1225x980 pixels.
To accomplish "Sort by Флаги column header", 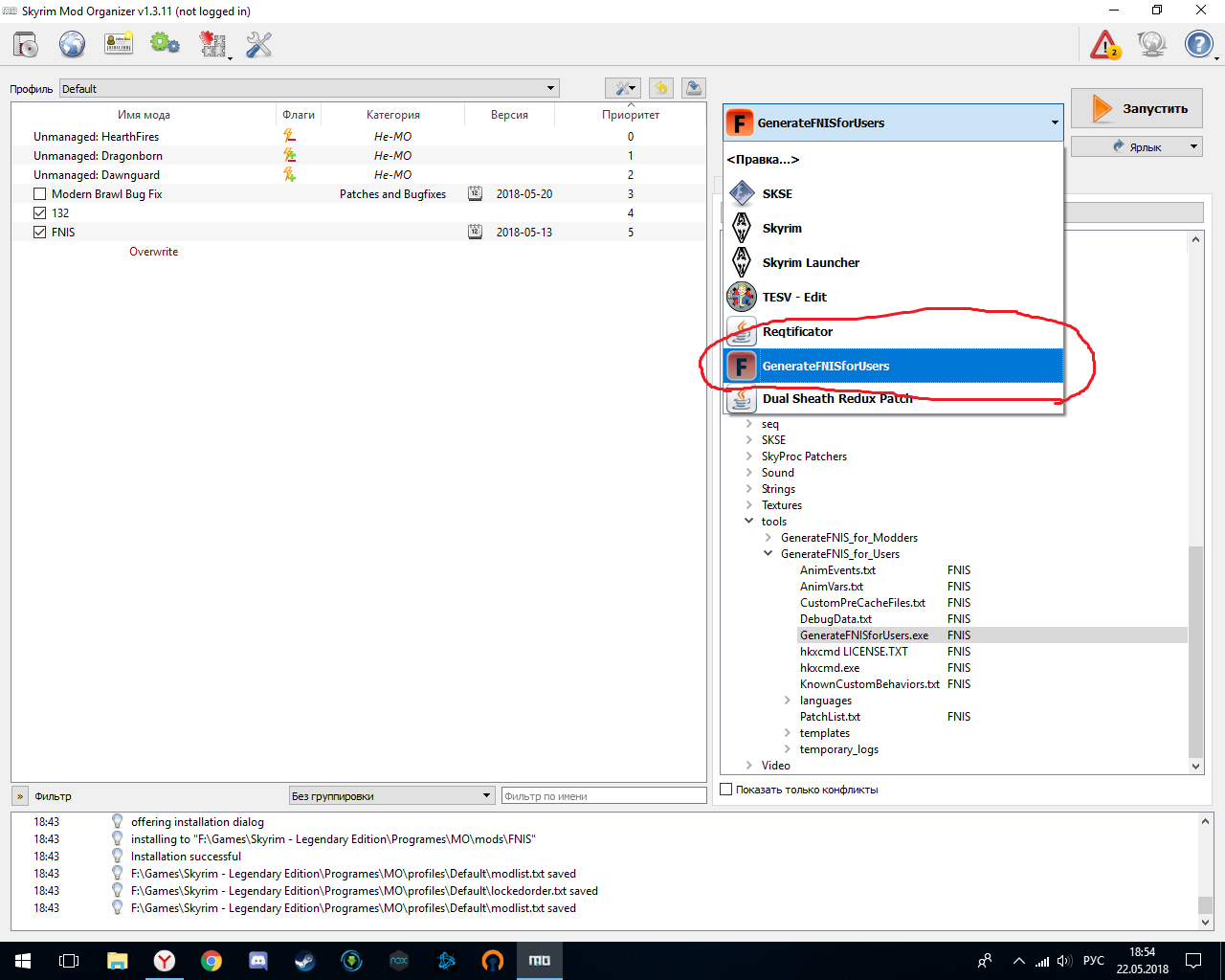I will pos(299,115).
